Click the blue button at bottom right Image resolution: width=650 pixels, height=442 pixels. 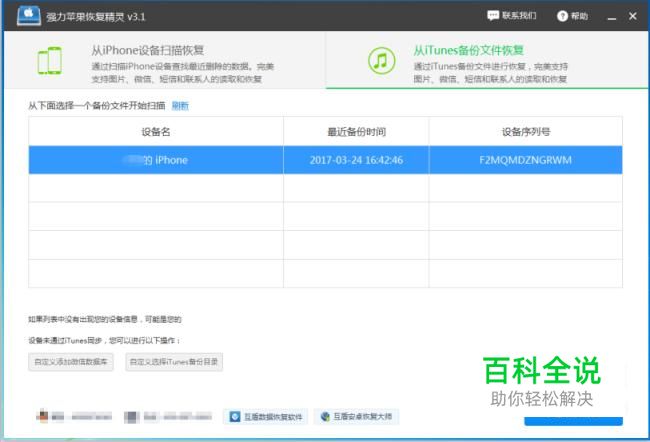[573, 421]
